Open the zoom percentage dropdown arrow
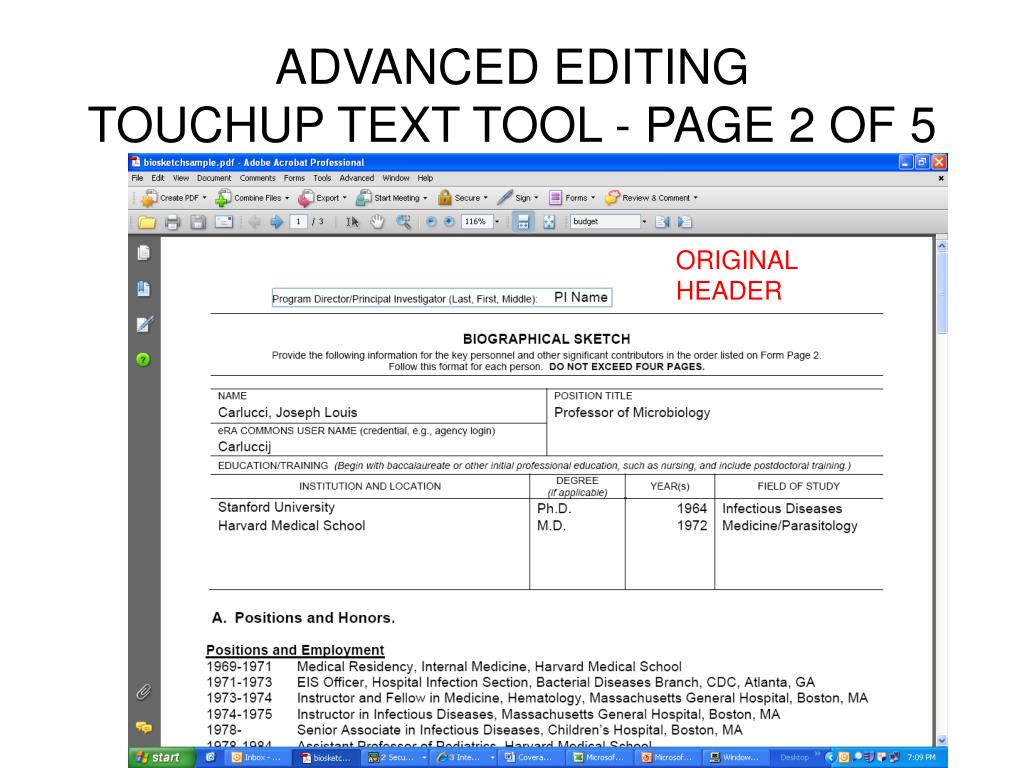This screenshot has width=1024, height=768. [497, 222]
